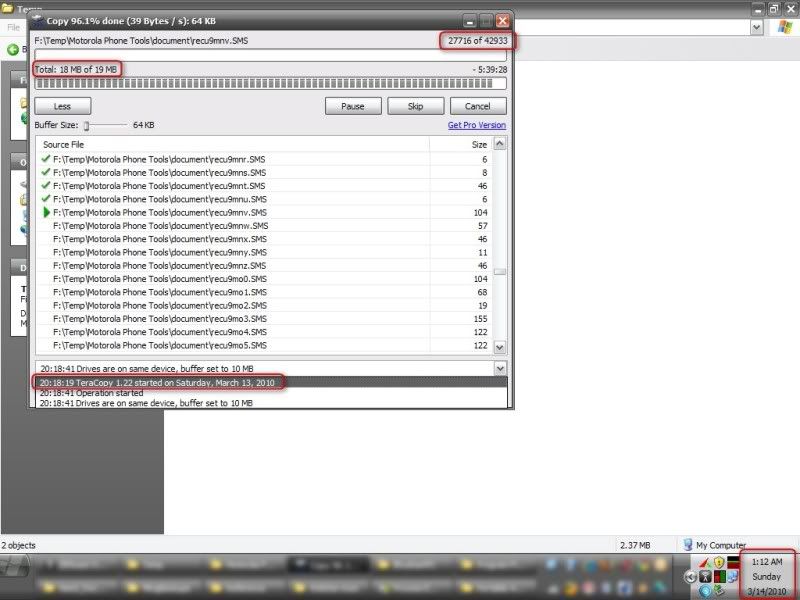800x600 pixels.
Task: Open the Explorer address bar dropdown
Action: coord(757,28)
